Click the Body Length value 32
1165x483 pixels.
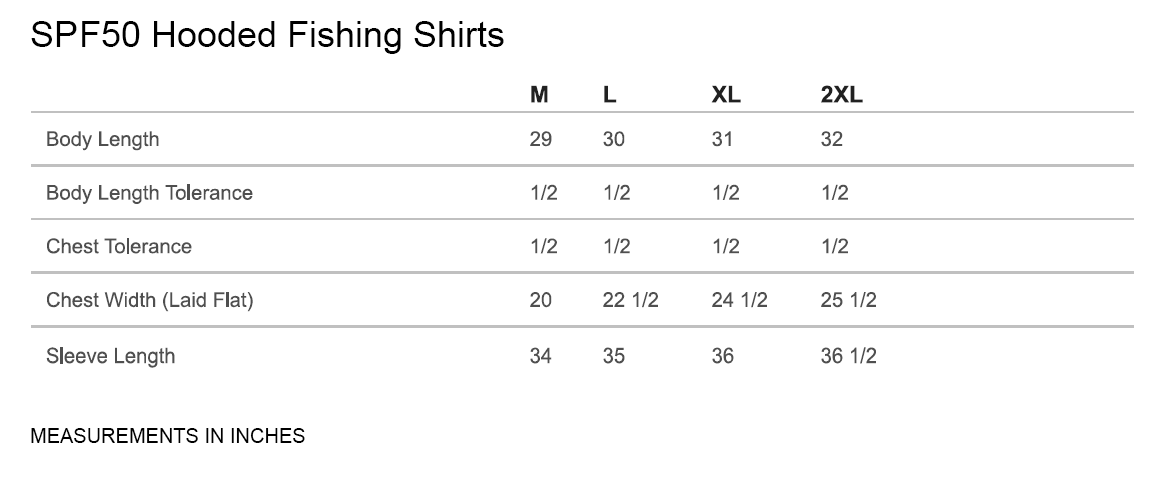tap(832, 139)
